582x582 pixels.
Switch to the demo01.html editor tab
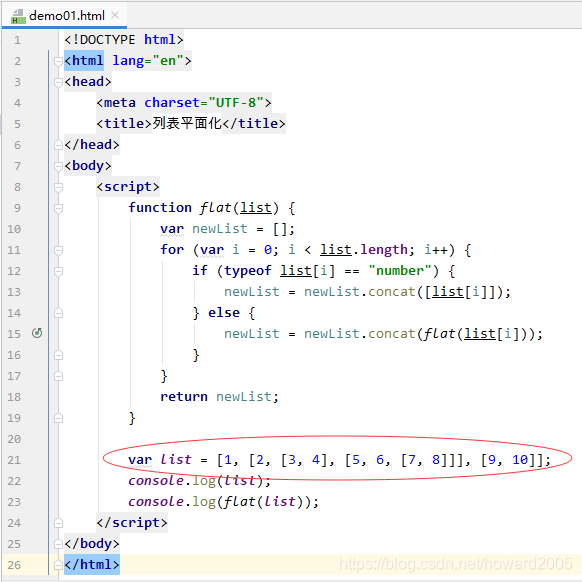pos(65,16)
